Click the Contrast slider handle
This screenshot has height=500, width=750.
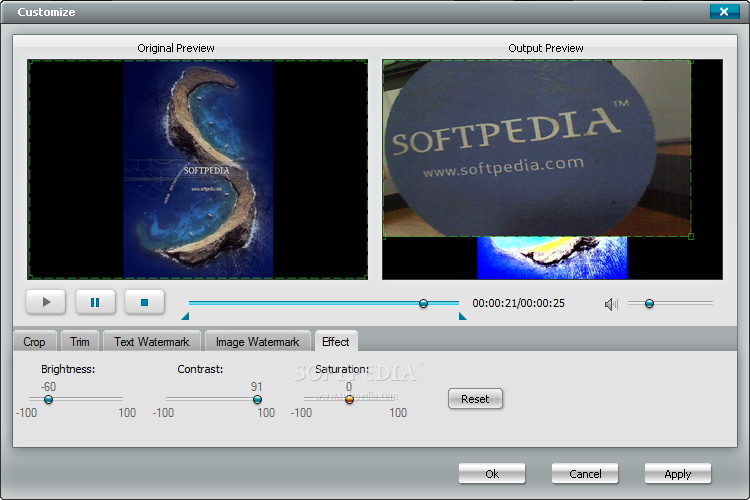[257, 399]
